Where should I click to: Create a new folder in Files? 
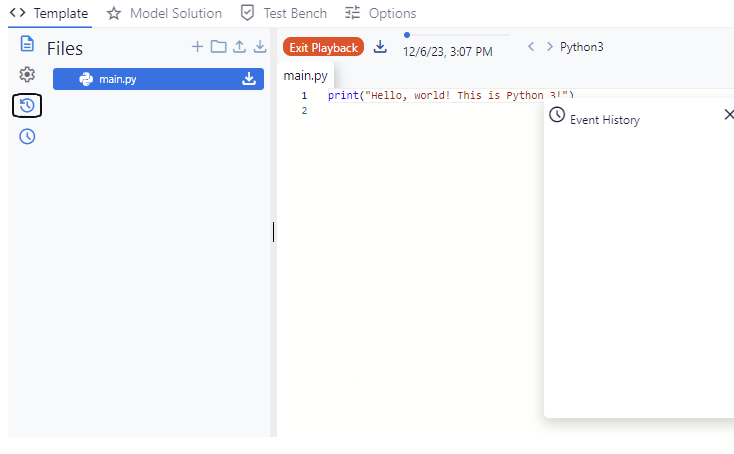pyautogui.click(x=218, y=47)
